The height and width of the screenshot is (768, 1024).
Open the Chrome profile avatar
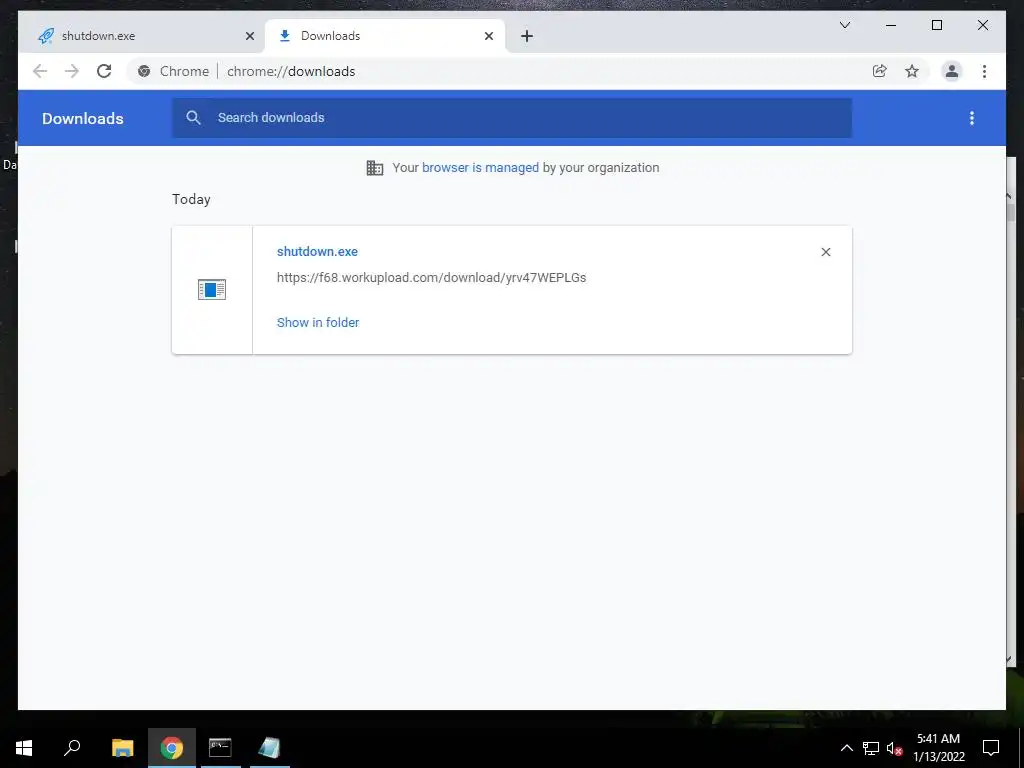click(952, 71)
